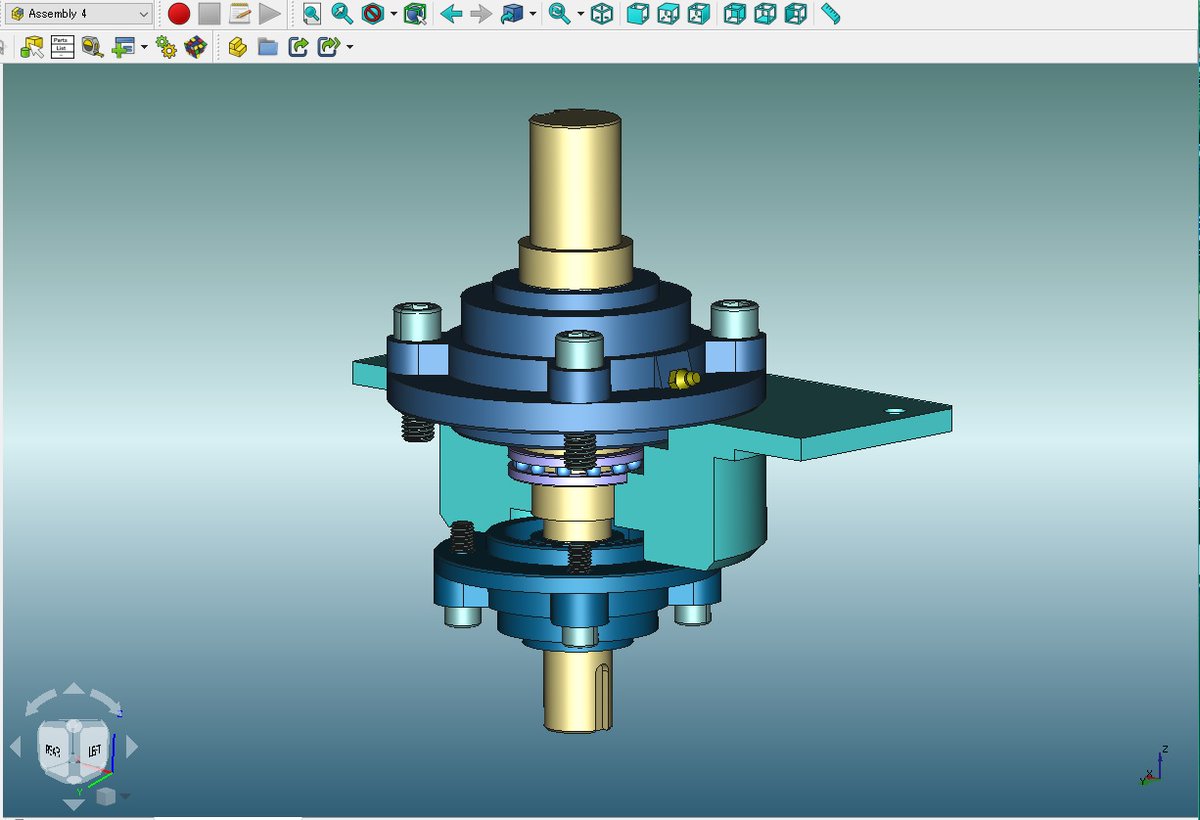Select second solid-face cube view icon
This screenshot has width=1200, height=820.
[669, 14]
